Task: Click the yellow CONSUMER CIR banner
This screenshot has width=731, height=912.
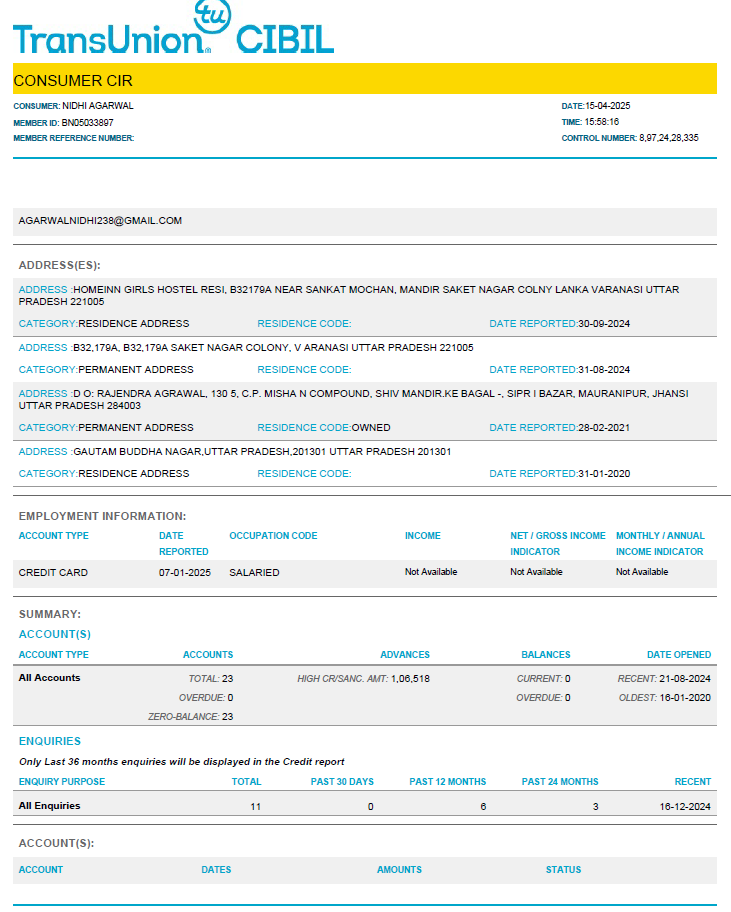Action: 364,80
